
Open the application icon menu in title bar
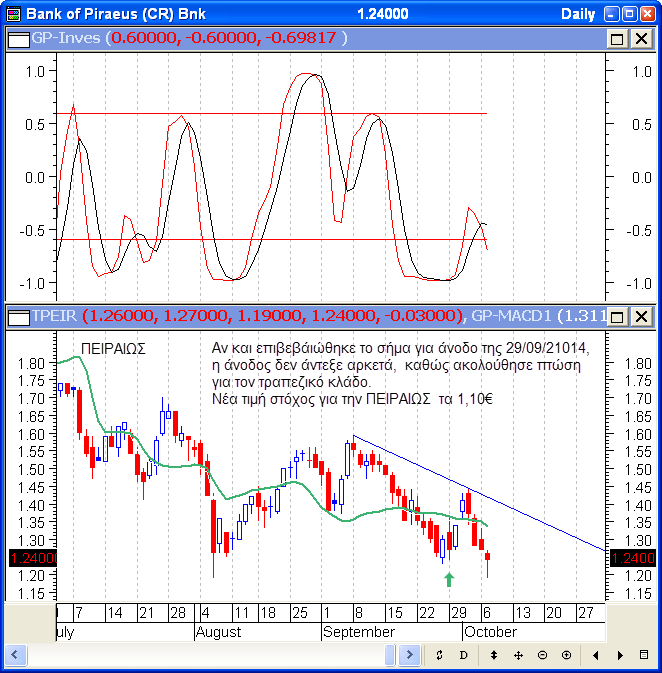pyautogui.click(x=12, y=13)
